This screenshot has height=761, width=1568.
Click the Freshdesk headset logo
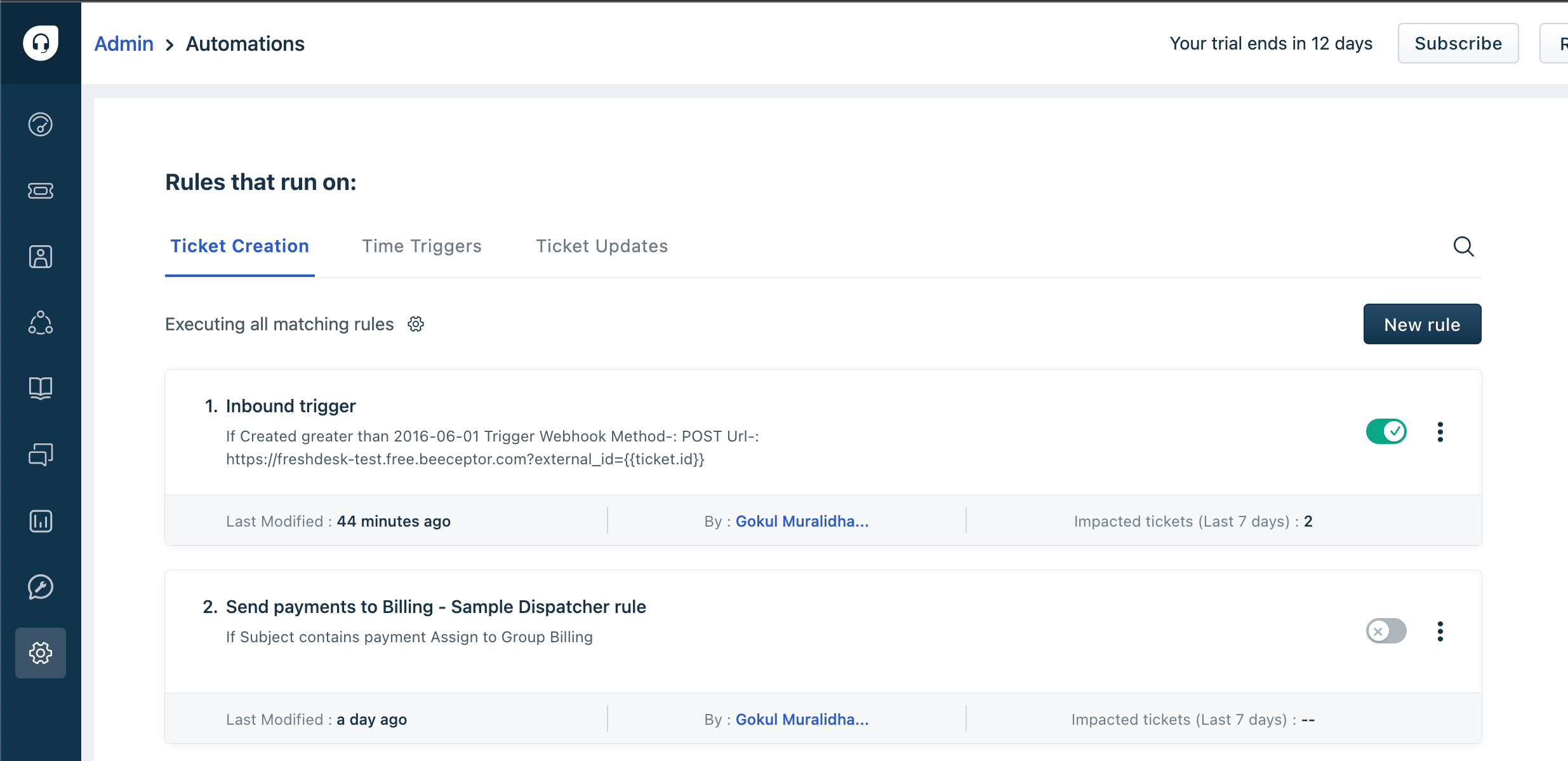pos(41,43)
